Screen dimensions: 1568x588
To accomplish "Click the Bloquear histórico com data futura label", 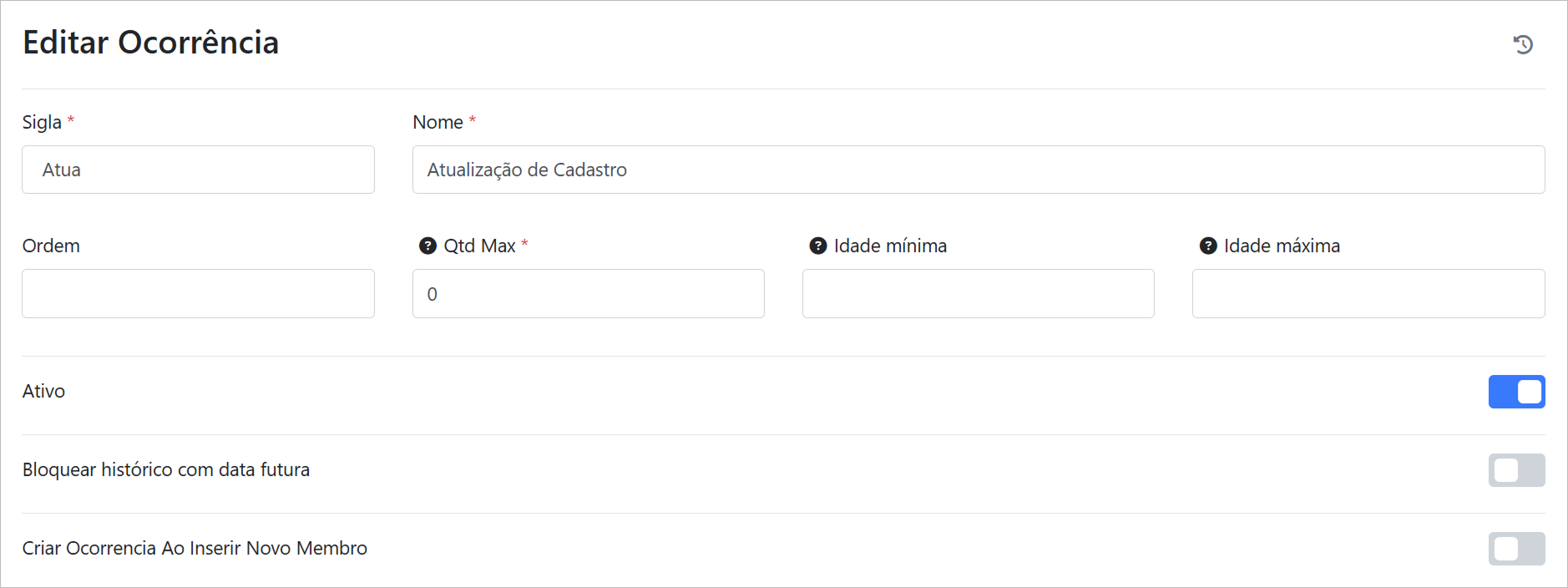I will (165, 469).
